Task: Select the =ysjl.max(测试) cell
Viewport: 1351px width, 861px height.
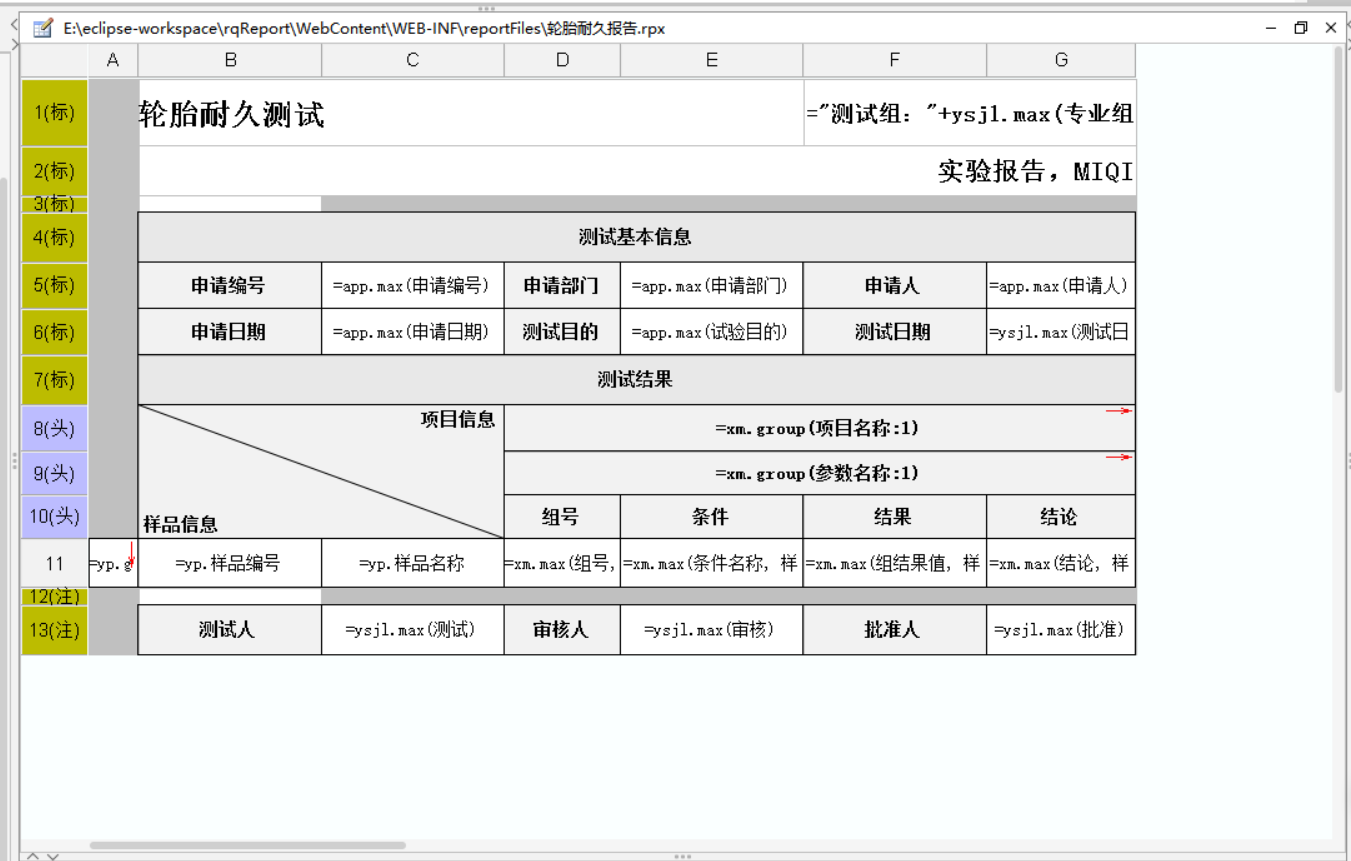Action: (413, 630)
